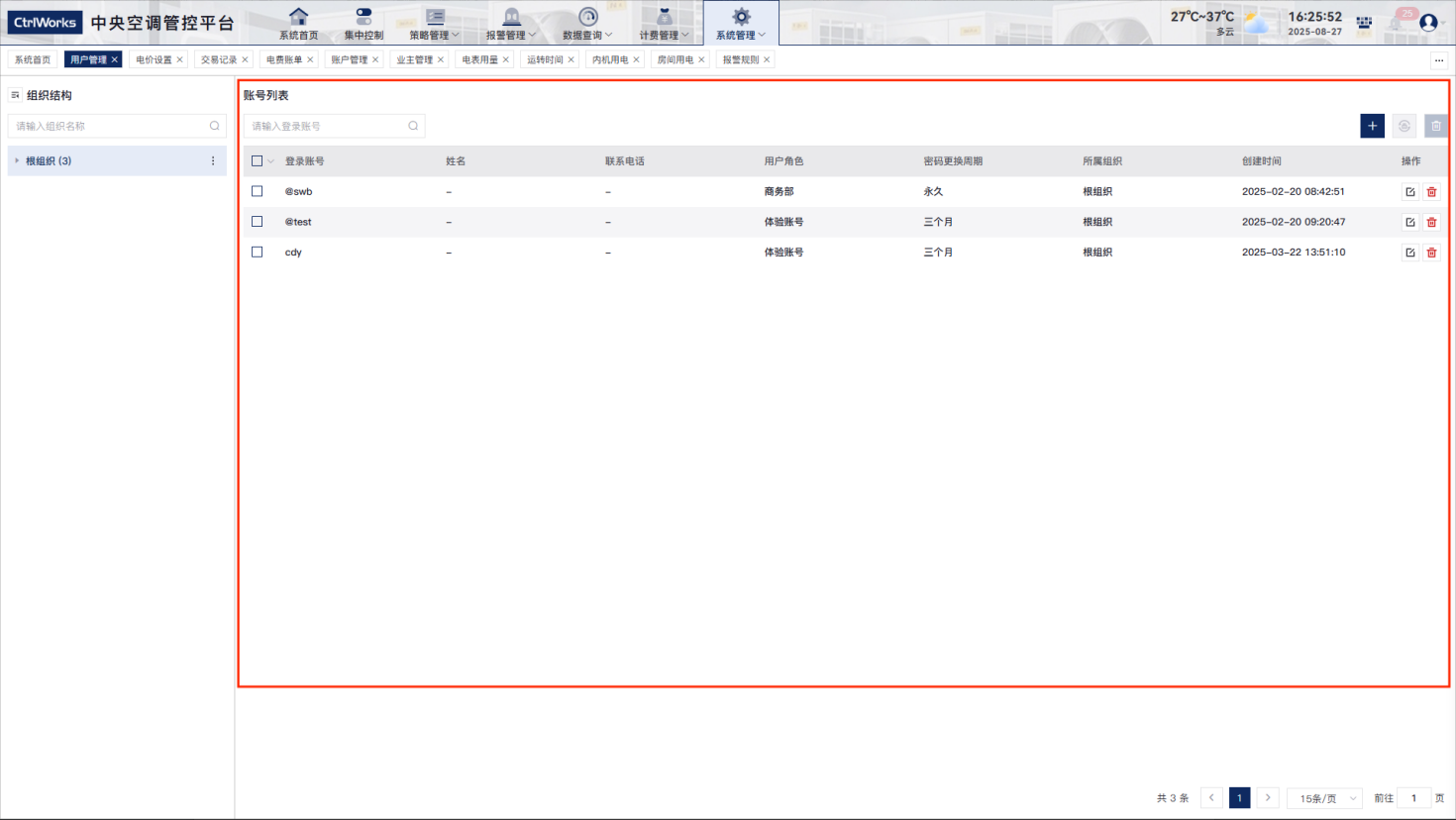Click the user avatar profile icon
Viewport: 1456px width, 820px height.
tap(1428, 22)
